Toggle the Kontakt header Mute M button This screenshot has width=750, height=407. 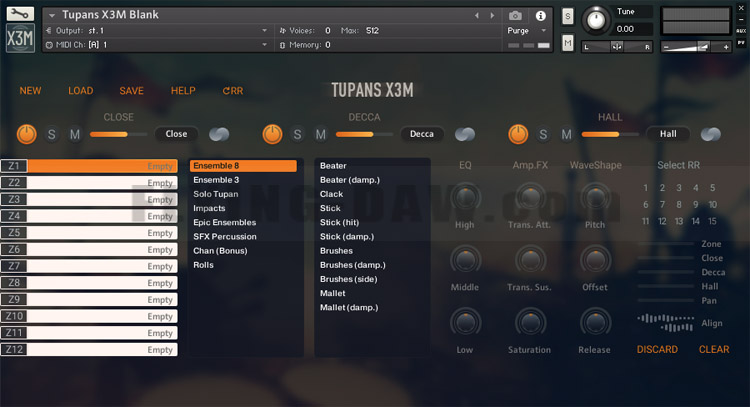point(568,44)
